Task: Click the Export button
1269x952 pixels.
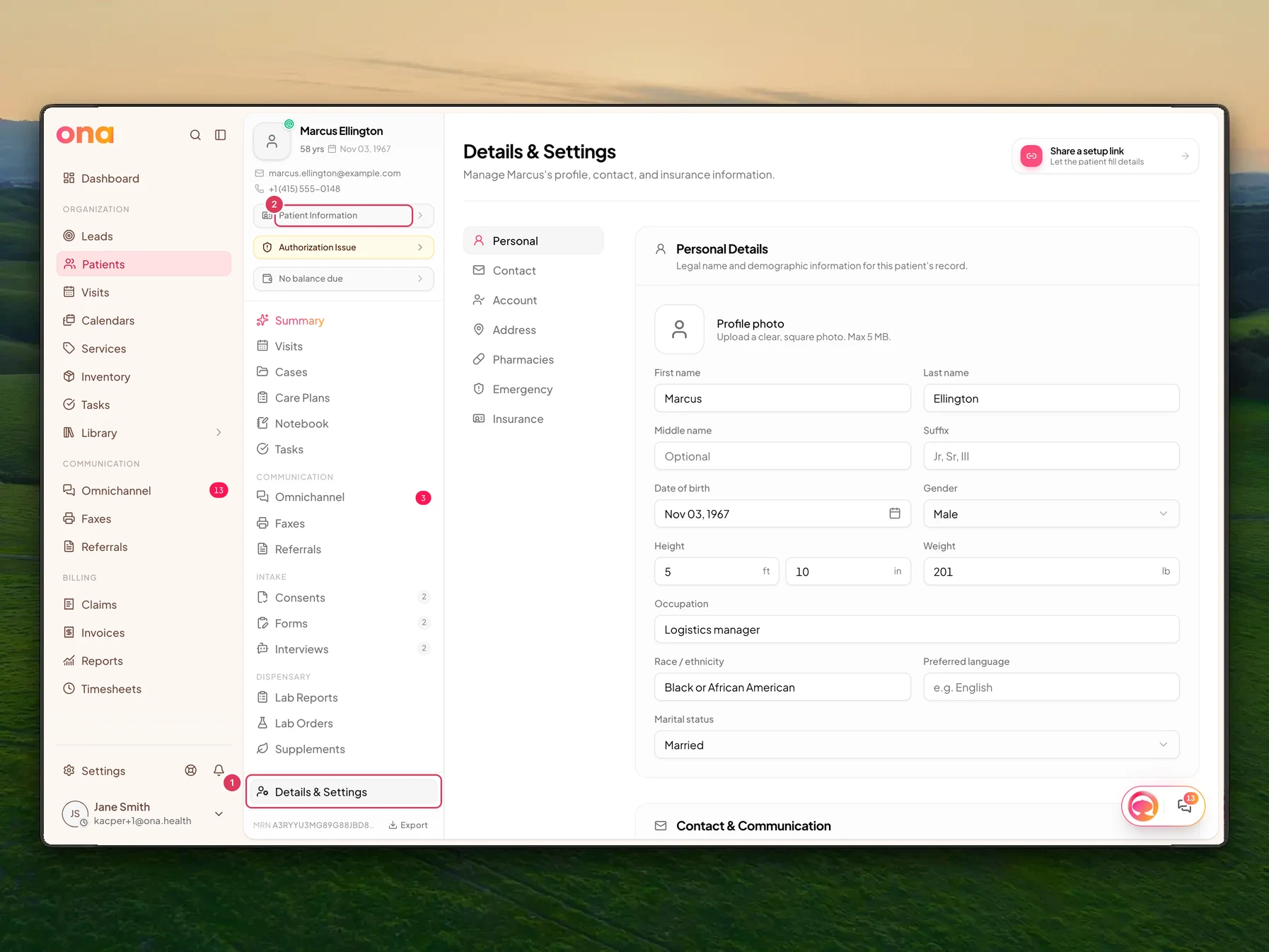Action: 408,825
